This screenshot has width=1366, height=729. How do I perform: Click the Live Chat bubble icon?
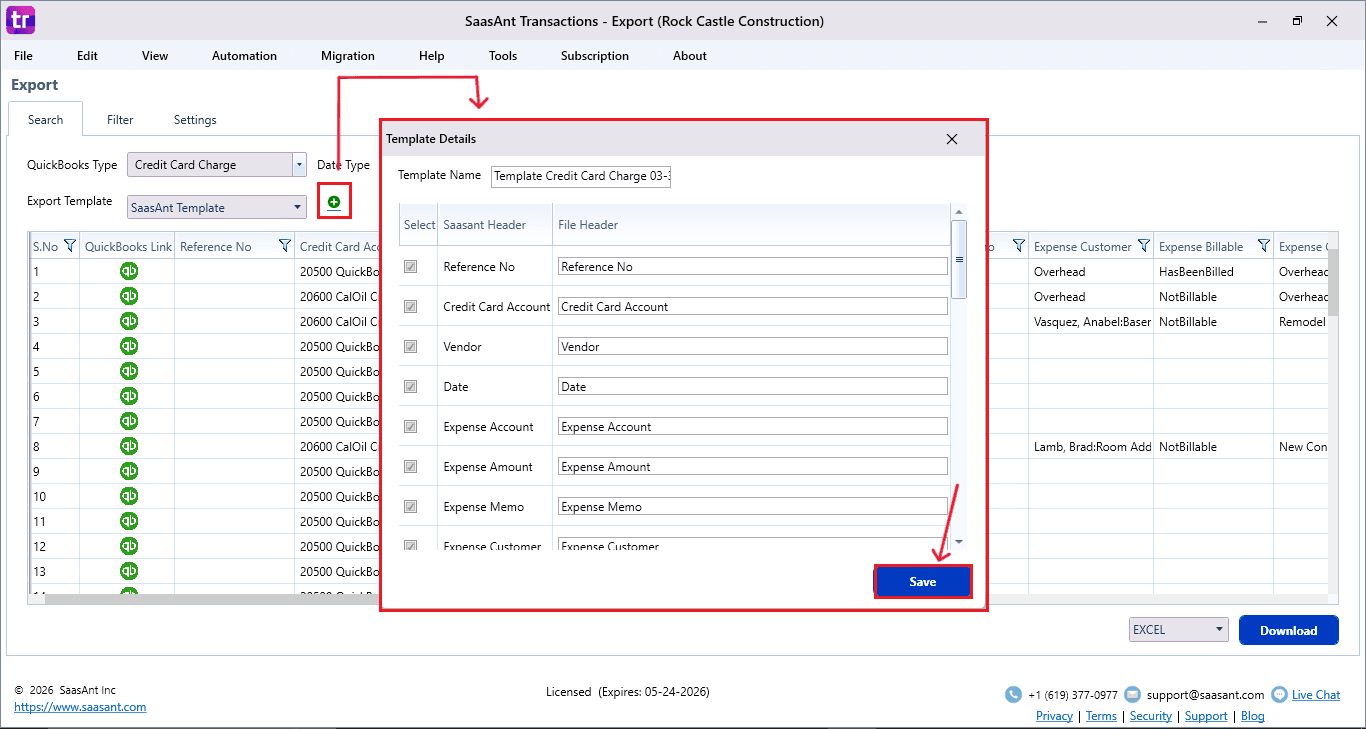point(1279,695)
